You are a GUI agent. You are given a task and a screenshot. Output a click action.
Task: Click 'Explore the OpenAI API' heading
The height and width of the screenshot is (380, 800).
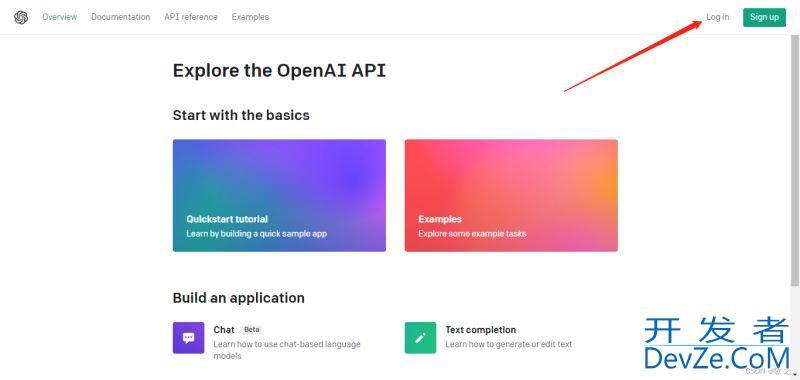(x=279, y=70)
